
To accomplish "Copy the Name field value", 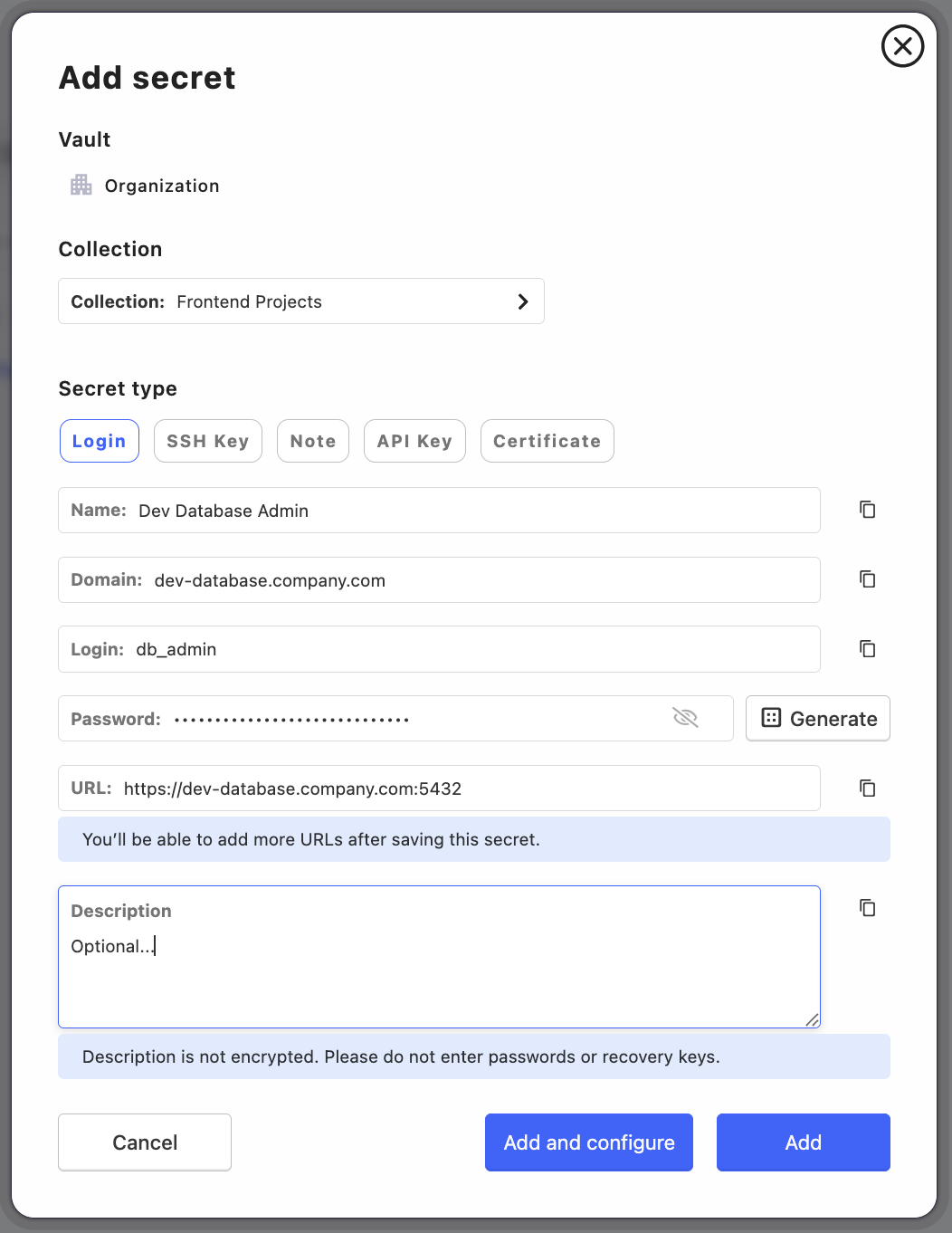I will [867, 510].
